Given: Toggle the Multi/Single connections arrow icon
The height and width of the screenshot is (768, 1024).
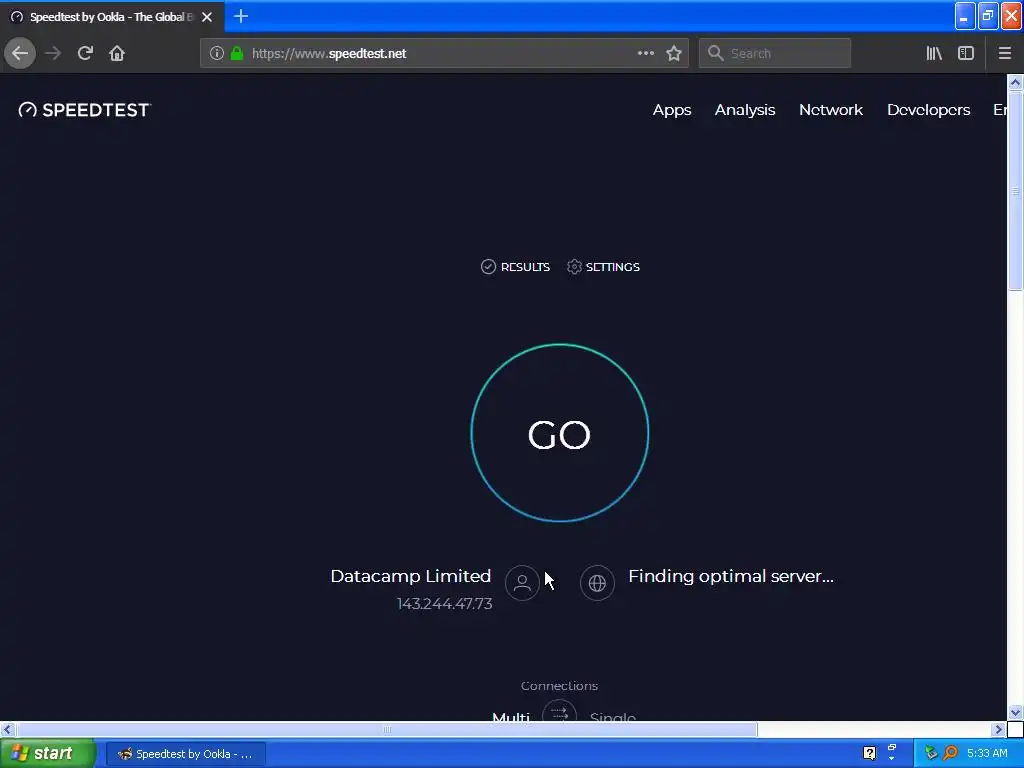Looking at the screenshot, I should [560, 711].
